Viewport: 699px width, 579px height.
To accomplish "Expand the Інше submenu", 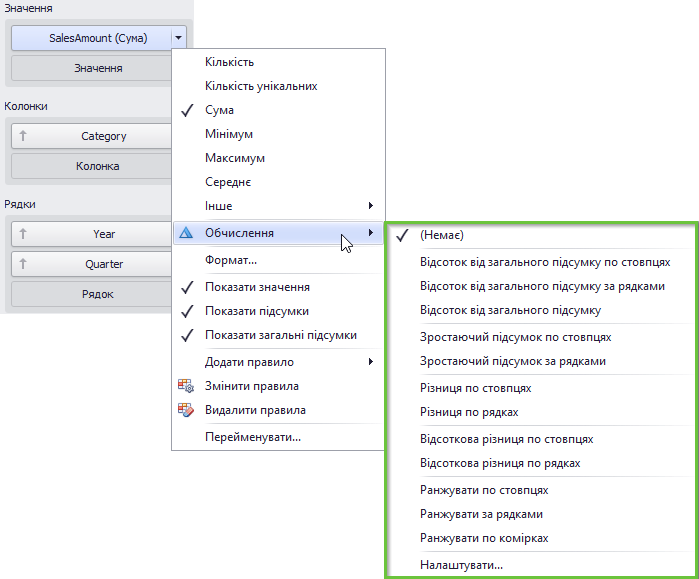I will click(x=278, y=206).
